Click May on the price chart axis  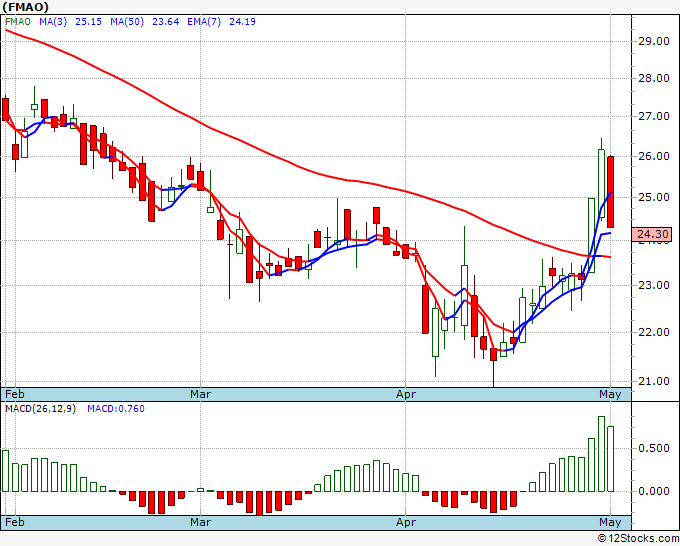(610, 394)
